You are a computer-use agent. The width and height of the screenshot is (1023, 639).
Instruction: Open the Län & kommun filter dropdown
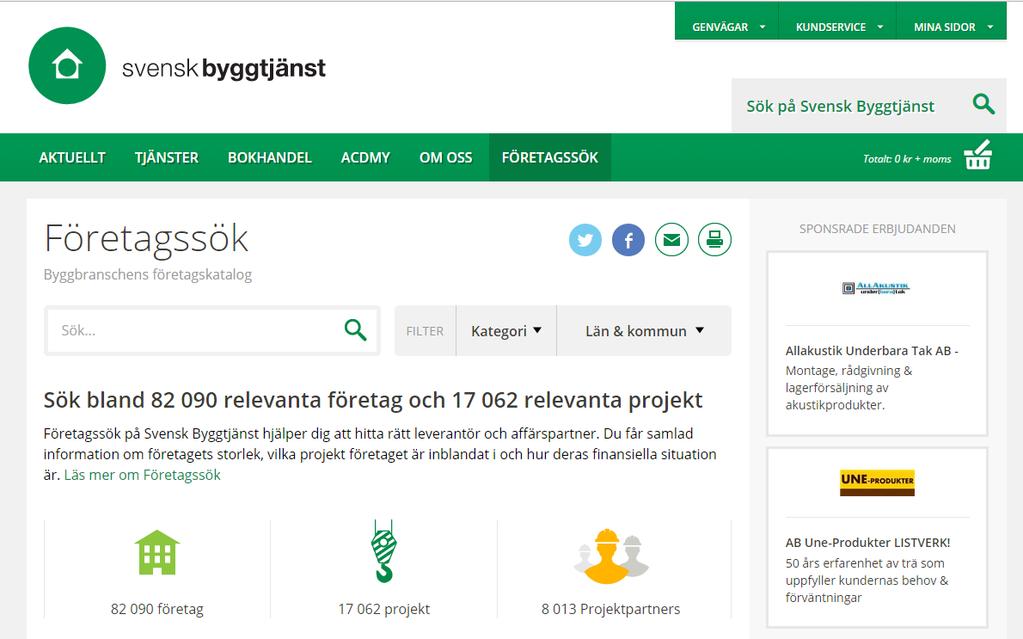(x=645, y=331)
